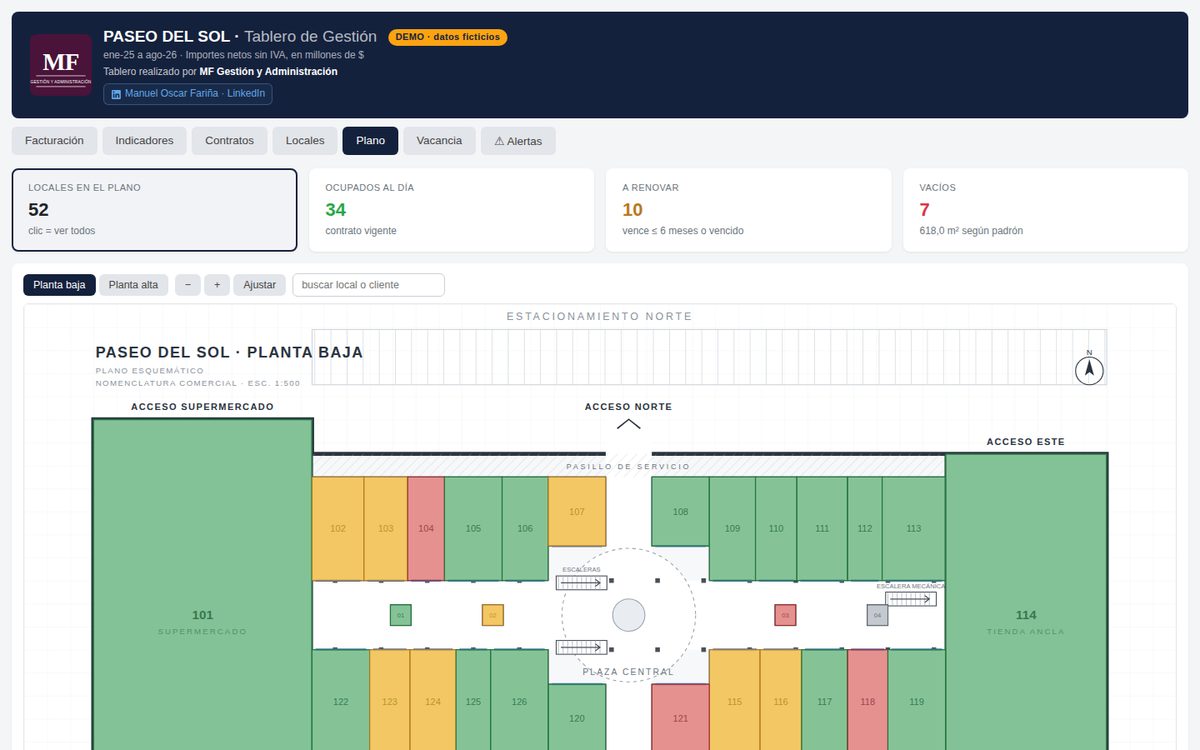The image size is (1200, 750).
Task: Open the Locales tab
Action: pos(305,141)
